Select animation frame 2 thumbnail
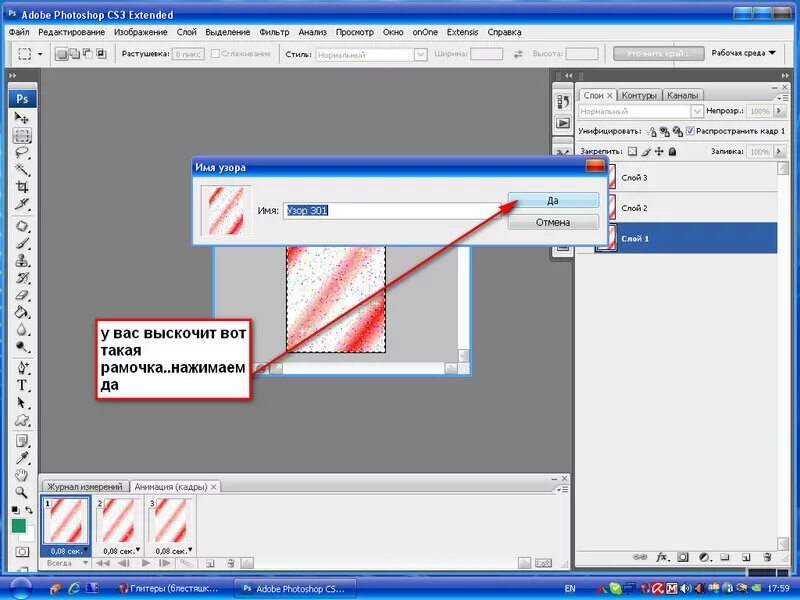 (120, 520)
